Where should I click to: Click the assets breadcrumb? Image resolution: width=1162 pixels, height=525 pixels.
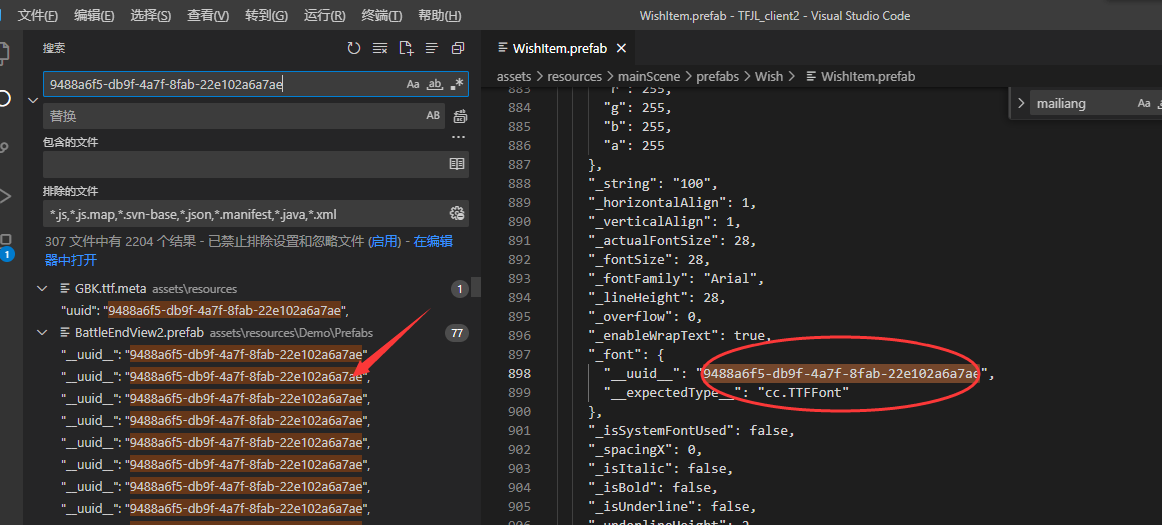pos(514,76)
